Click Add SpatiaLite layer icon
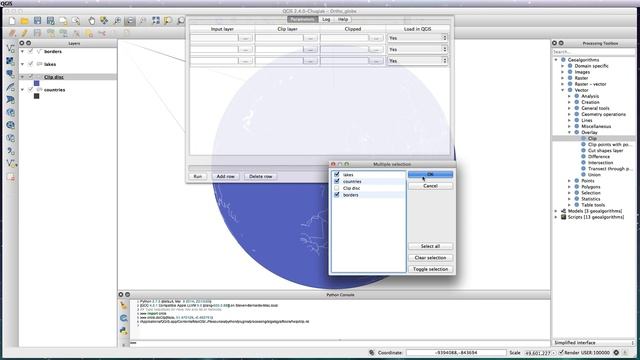 point(11,87)
